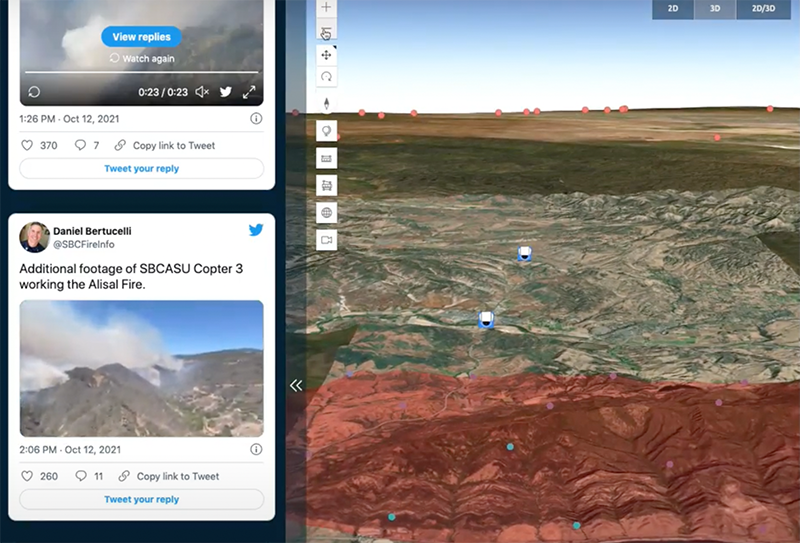Open info on the 2:06 PM tweet
Image resolution: width=800 pixels, height=543 pixels.
tap(256, 449)
